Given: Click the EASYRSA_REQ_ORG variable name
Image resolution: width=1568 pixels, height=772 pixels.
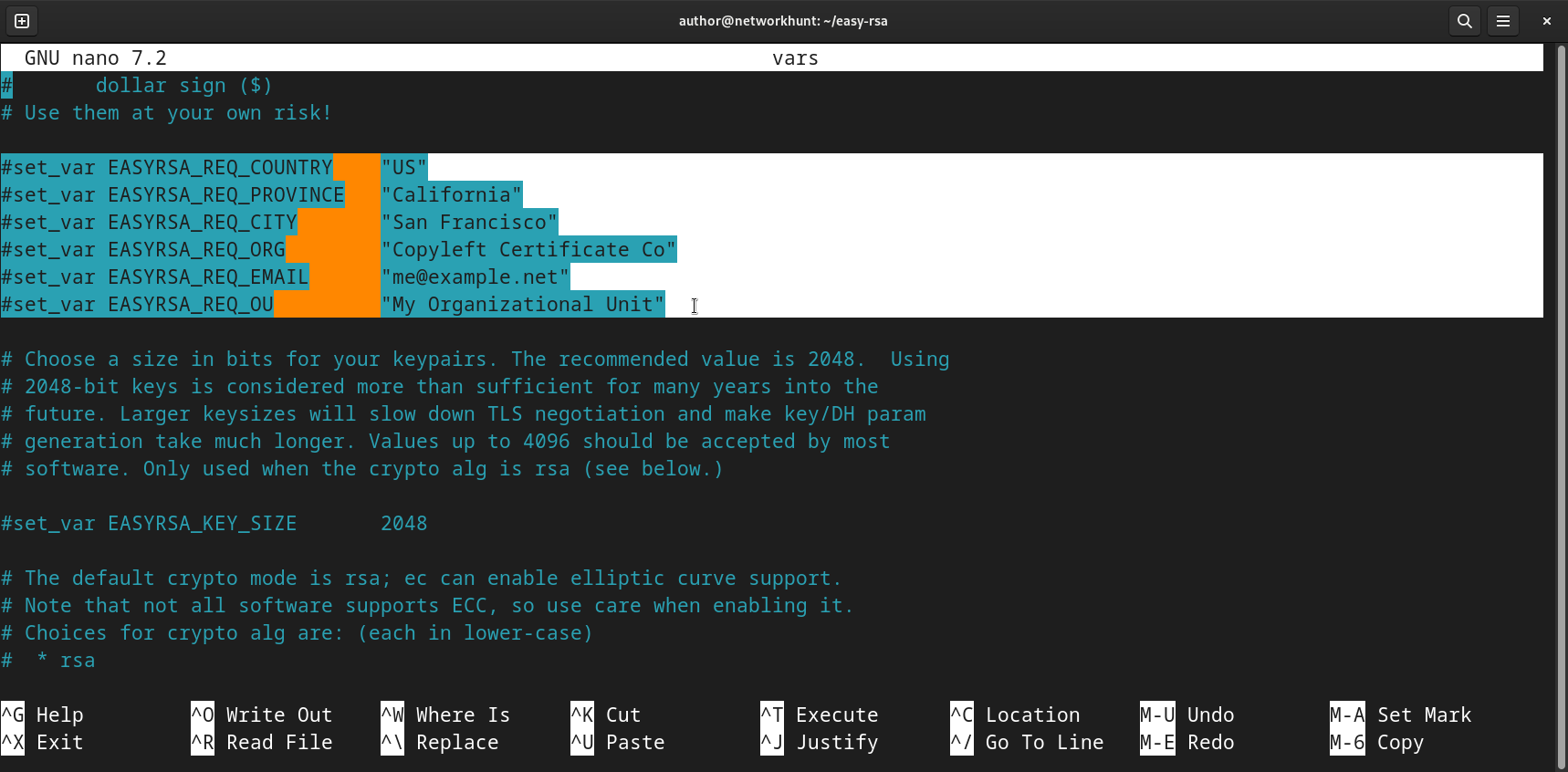Looking at the screenshot, I should pos(196,250).
